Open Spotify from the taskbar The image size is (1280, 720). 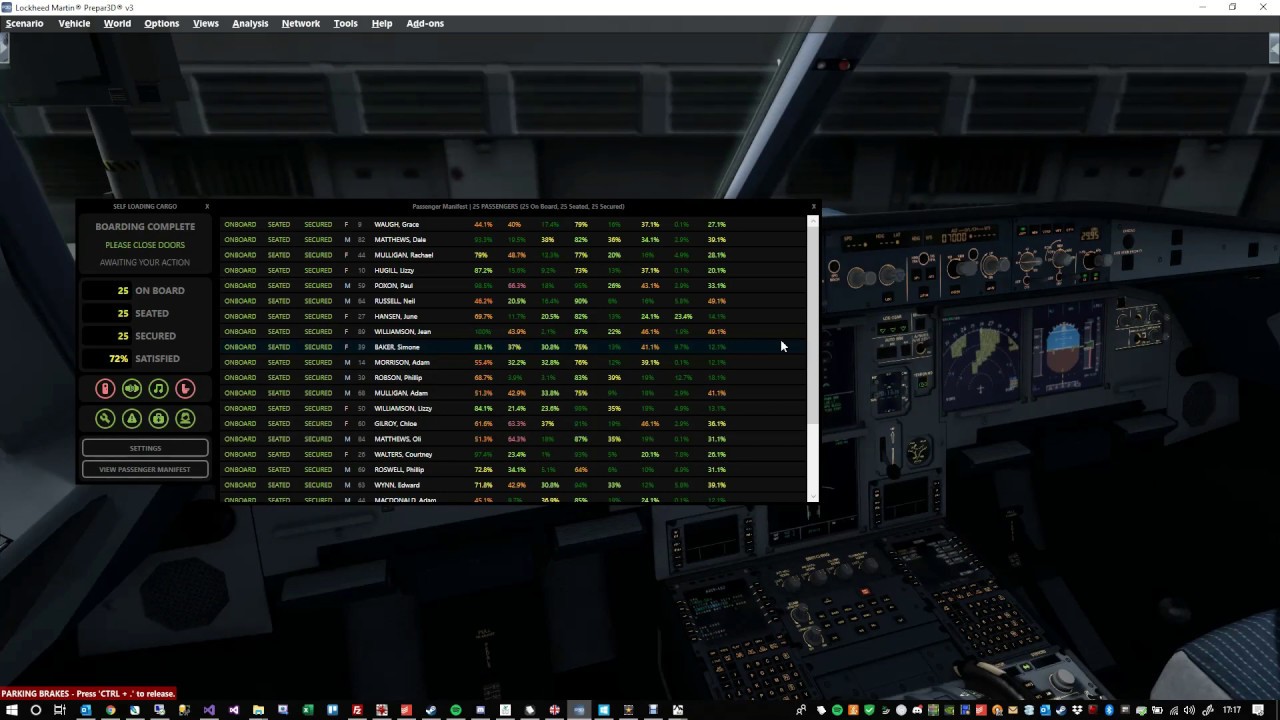456,710
